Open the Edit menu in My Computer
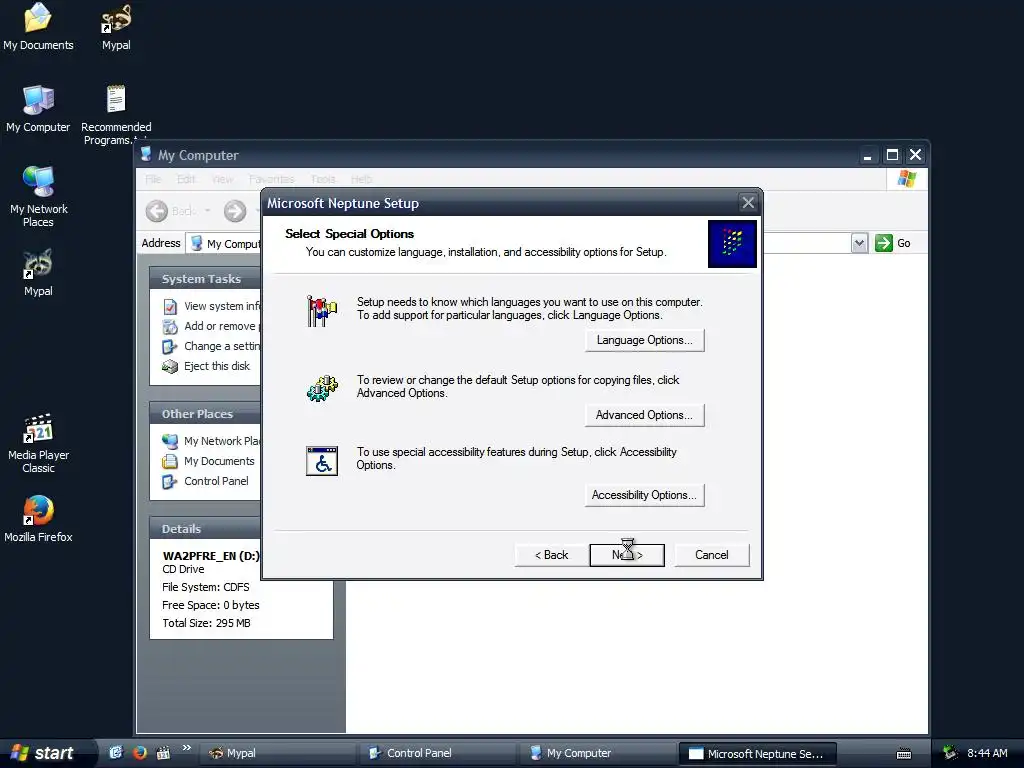The height and width of the screenshot is (768, 1024). point(186,179)
